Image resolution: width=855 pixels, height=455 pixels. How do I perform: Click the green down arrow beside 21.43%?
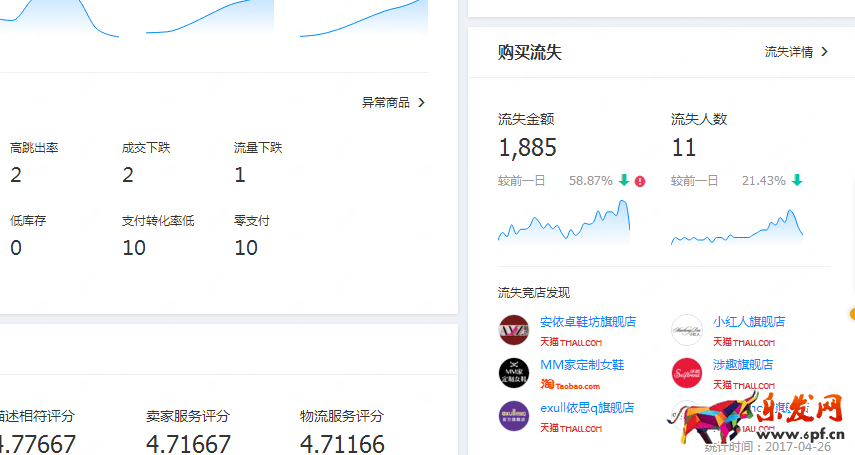(797, 181)
